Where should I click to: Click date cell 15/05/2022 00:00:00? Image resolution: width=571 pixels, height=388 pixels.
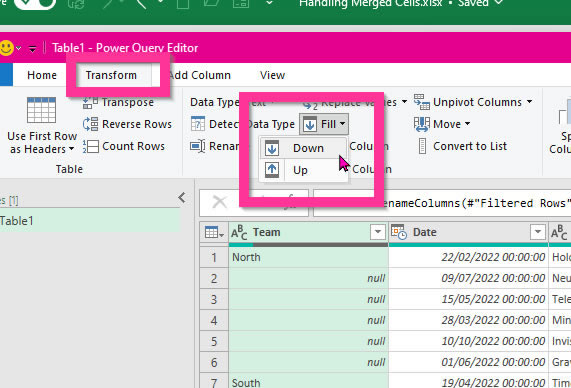click(468, 299)
